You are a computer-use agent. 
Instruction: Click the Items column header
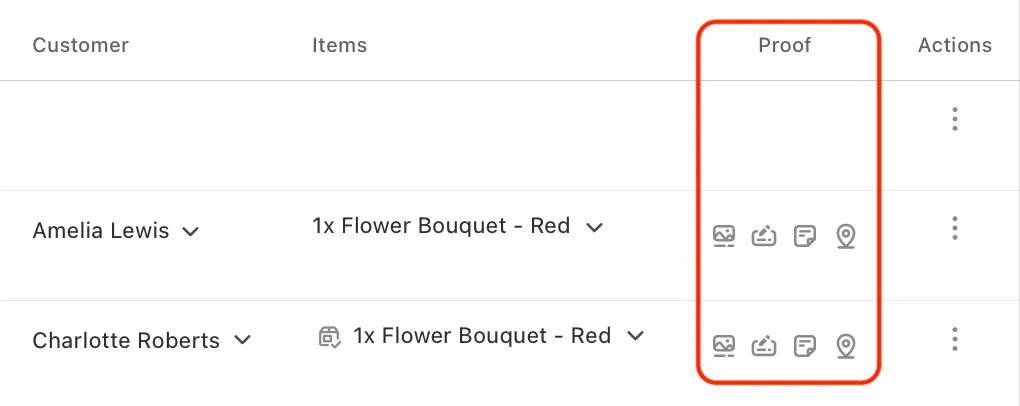[x=340, y=45]
